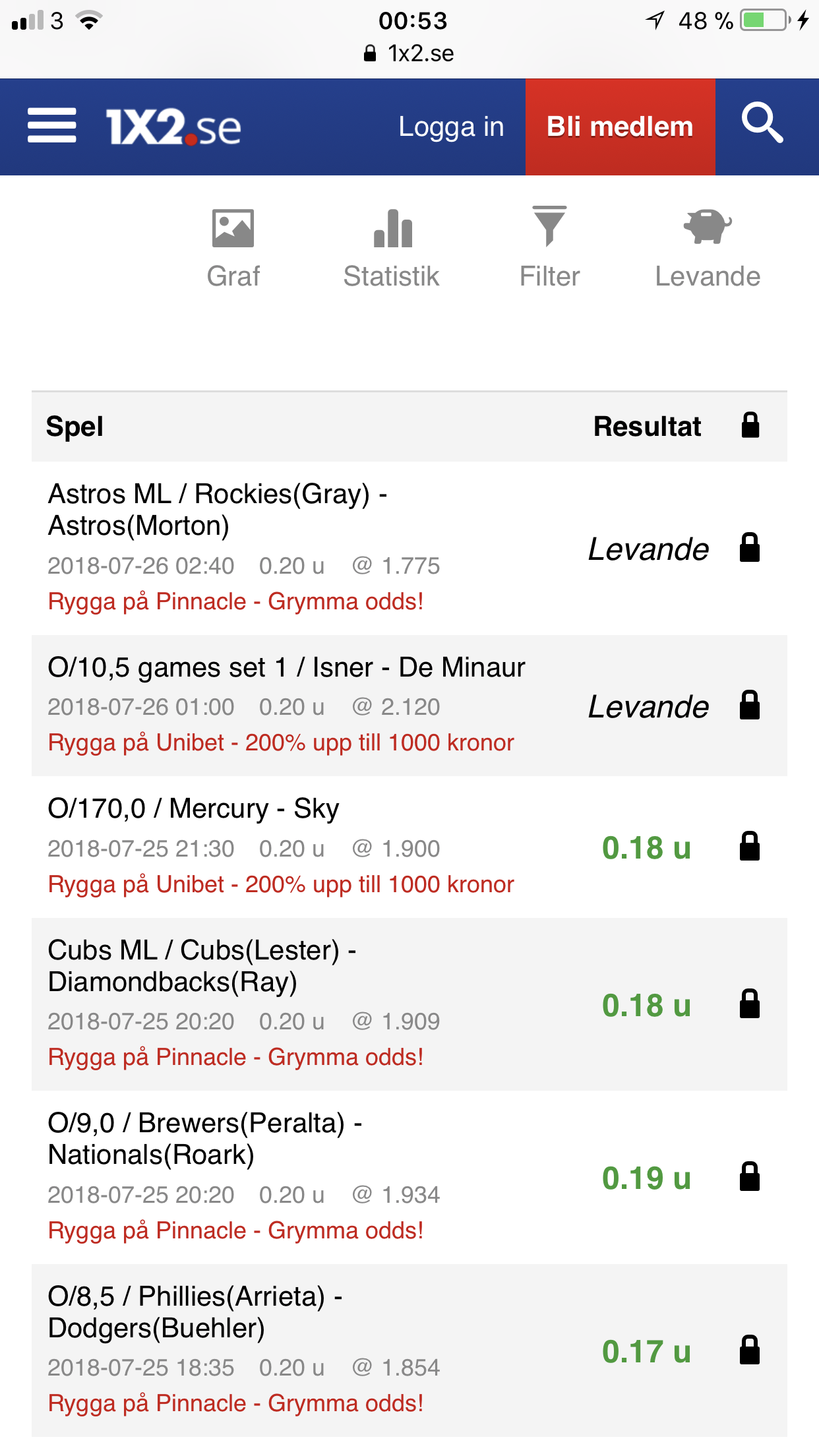Click lock icon on Cubs ML row
819x1456 pixels.
pyautogui.click(x=750, y=1004)
